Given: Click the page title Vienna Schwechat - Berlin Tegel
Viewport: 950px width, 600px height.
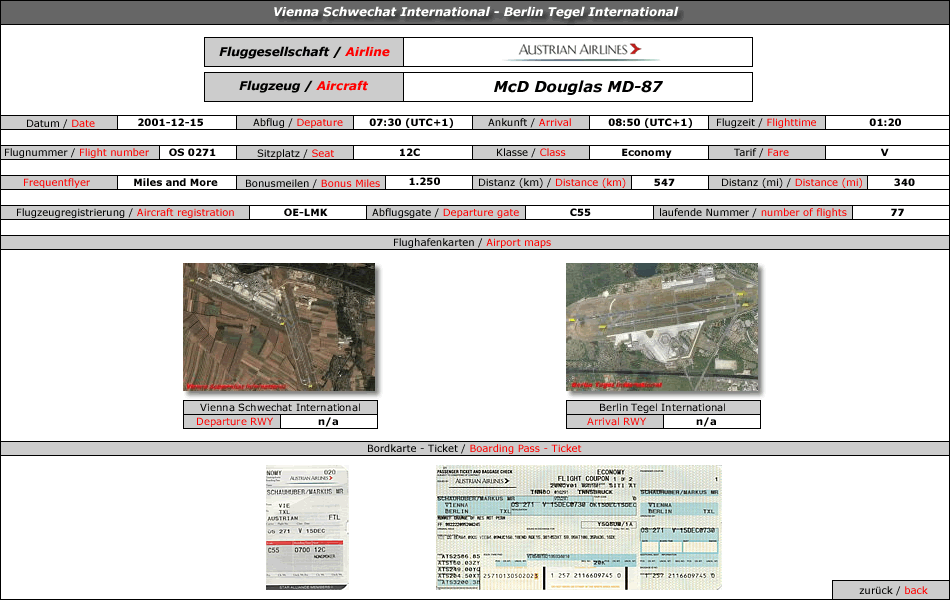Looking at the screenshot, I should click(475, 12).
